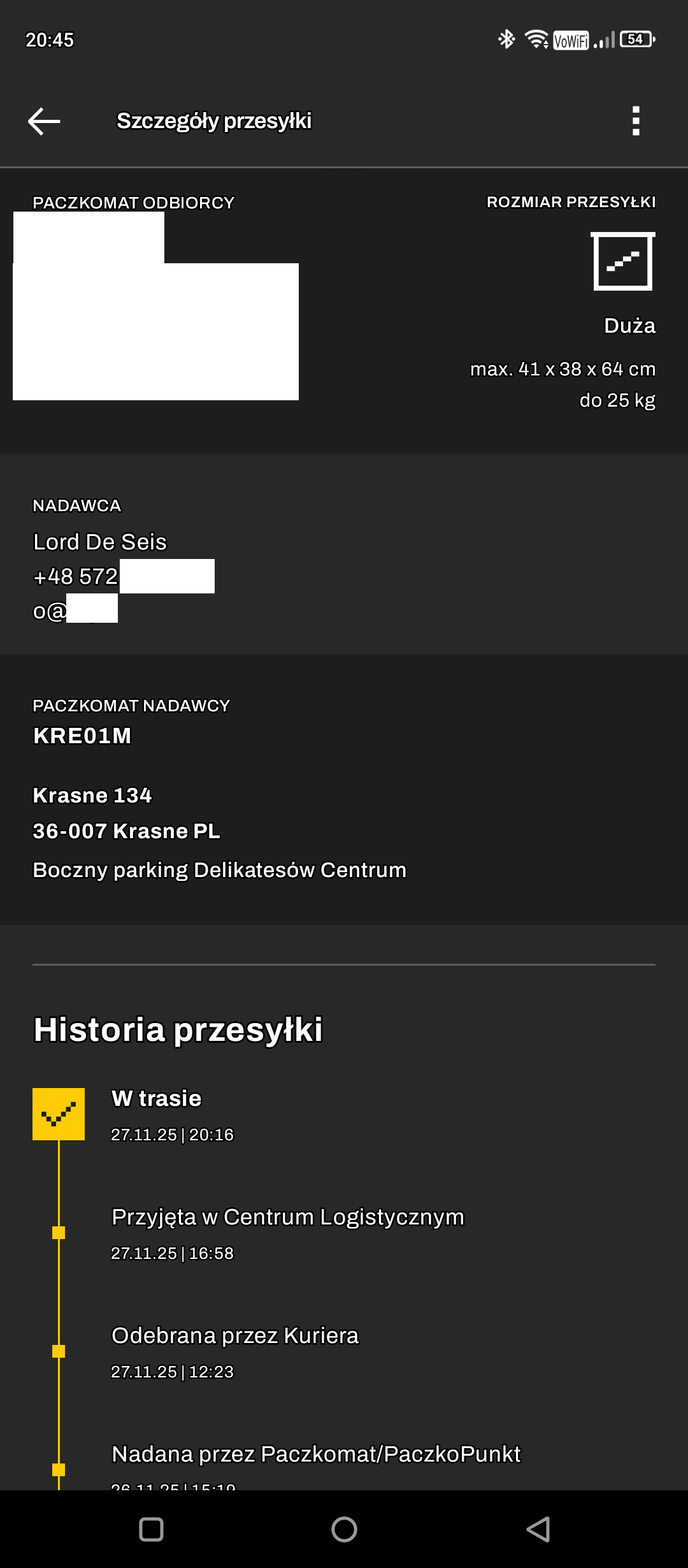Tap the battery indicator in status bar

pos(637,40)
